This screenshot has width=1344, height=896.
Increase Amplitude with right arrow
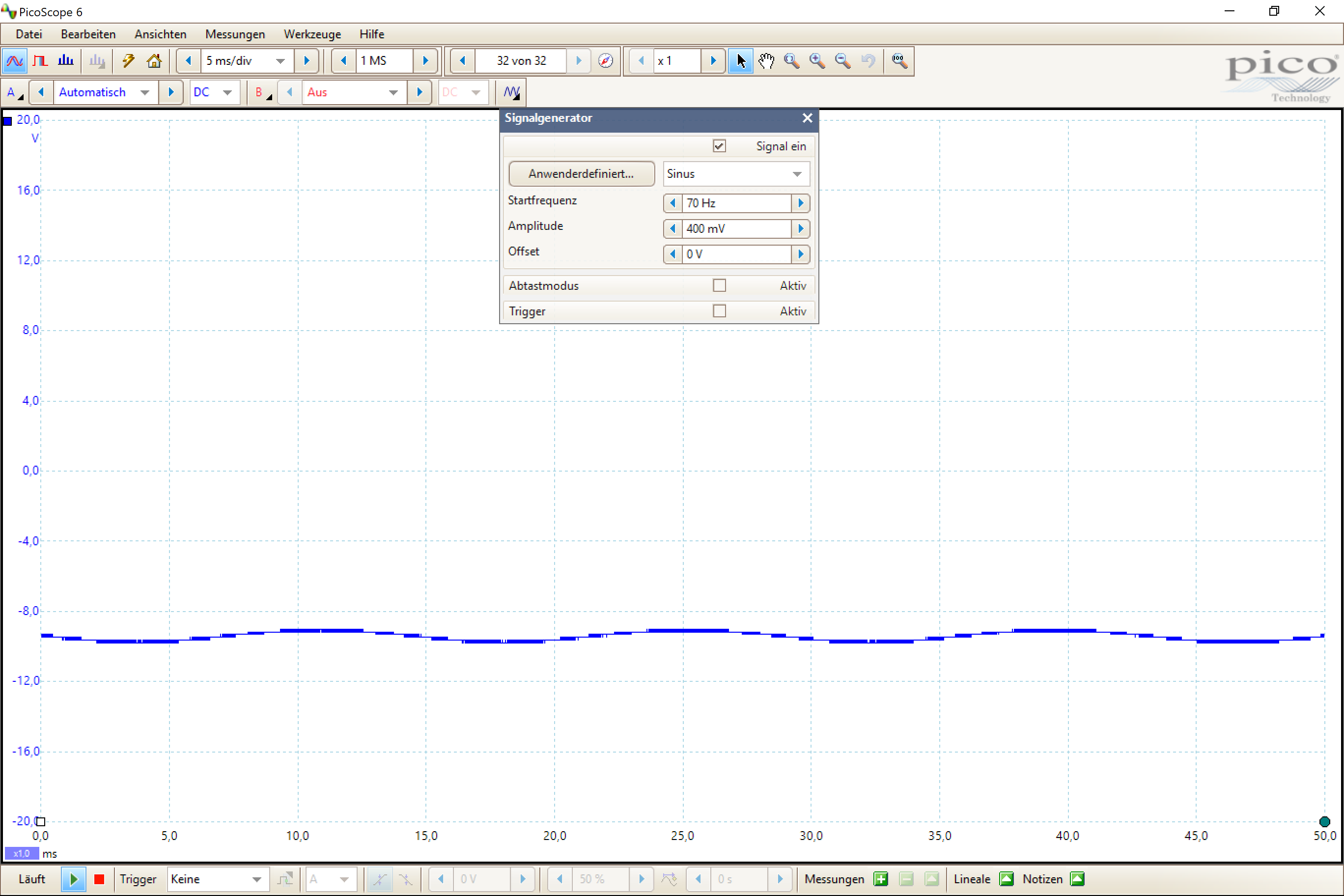click(x=801, y=228)
